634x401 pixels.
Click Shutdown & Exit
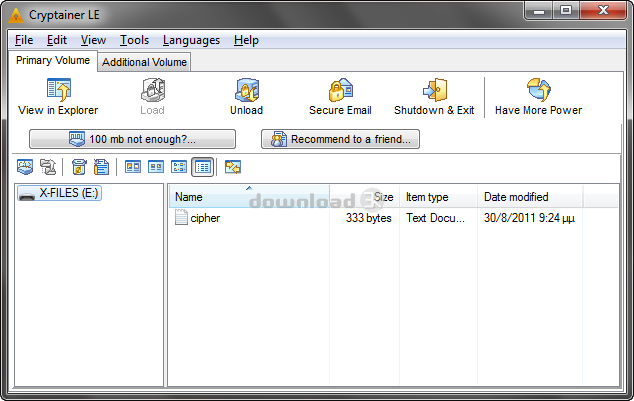point(434,97)
